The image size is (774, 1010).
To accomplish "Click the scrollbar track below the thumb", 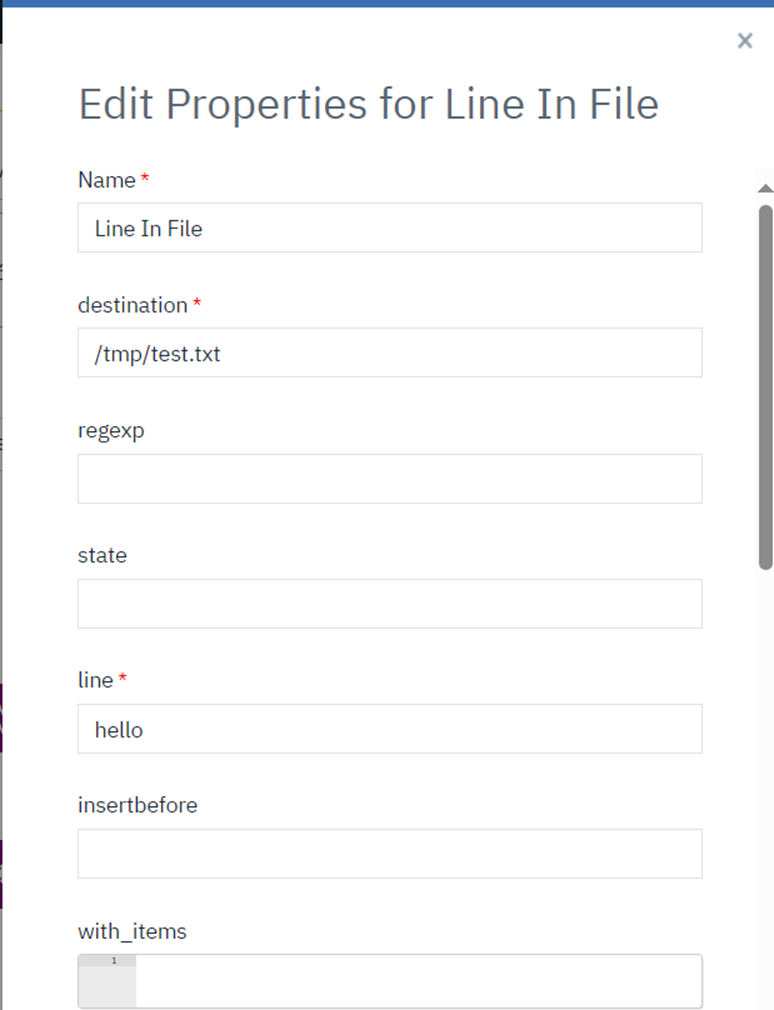I will 765,780.
